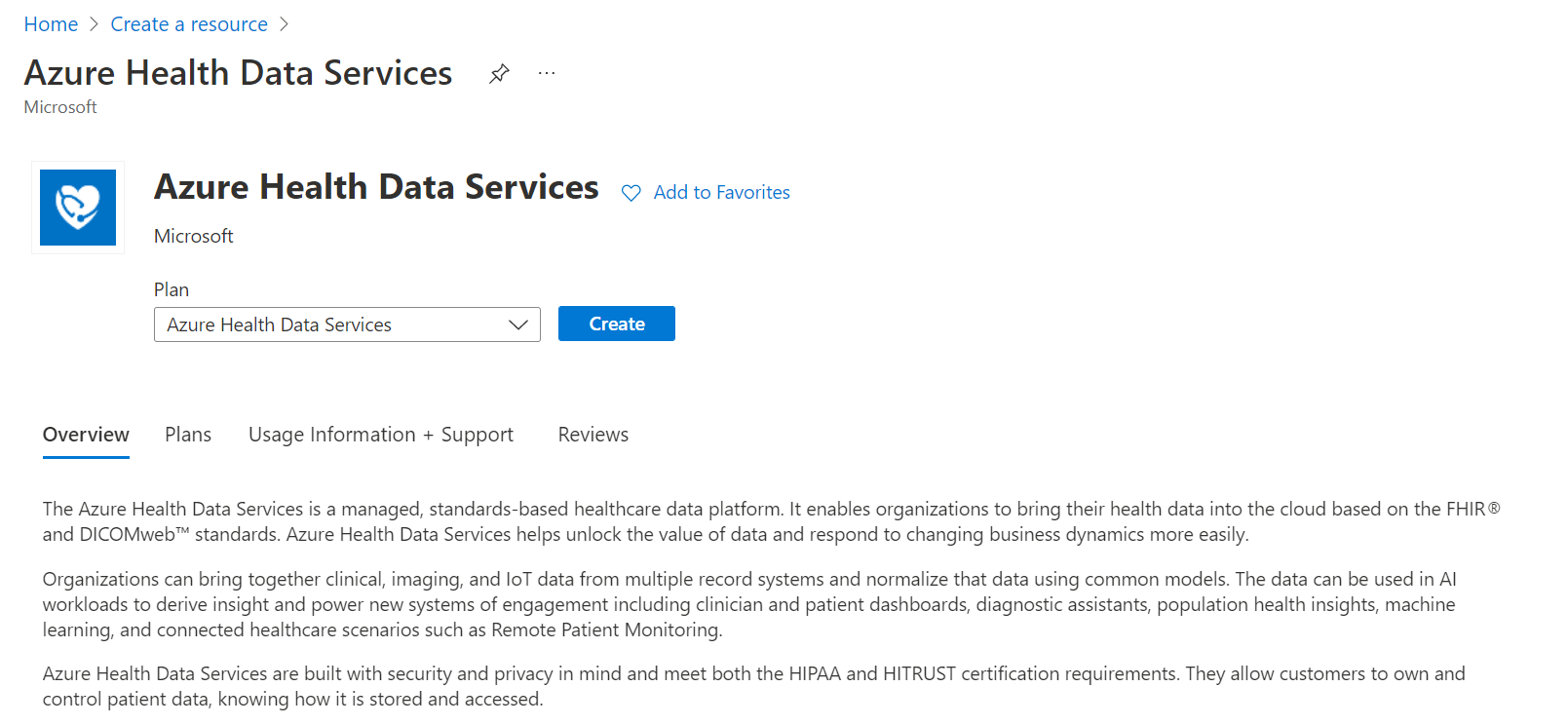Click the breadcrumb chevron after Home
The height and width of the screenshot is (725, 1568).
click(95, 24)
